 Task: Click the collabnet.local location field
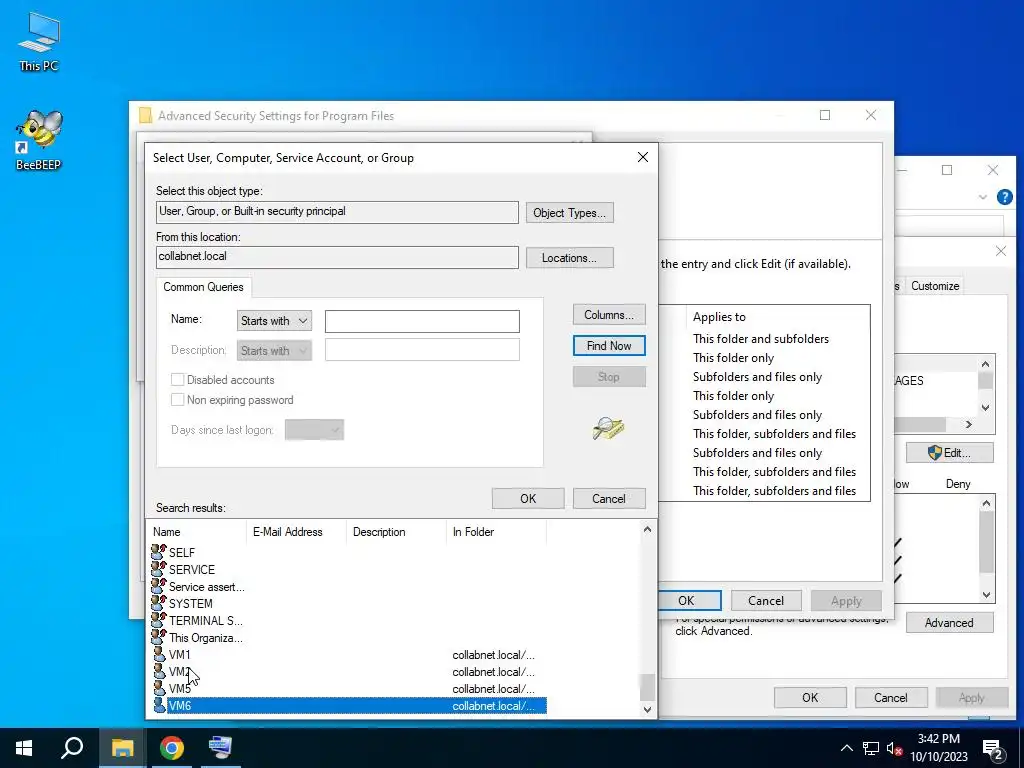pos(337,257)
